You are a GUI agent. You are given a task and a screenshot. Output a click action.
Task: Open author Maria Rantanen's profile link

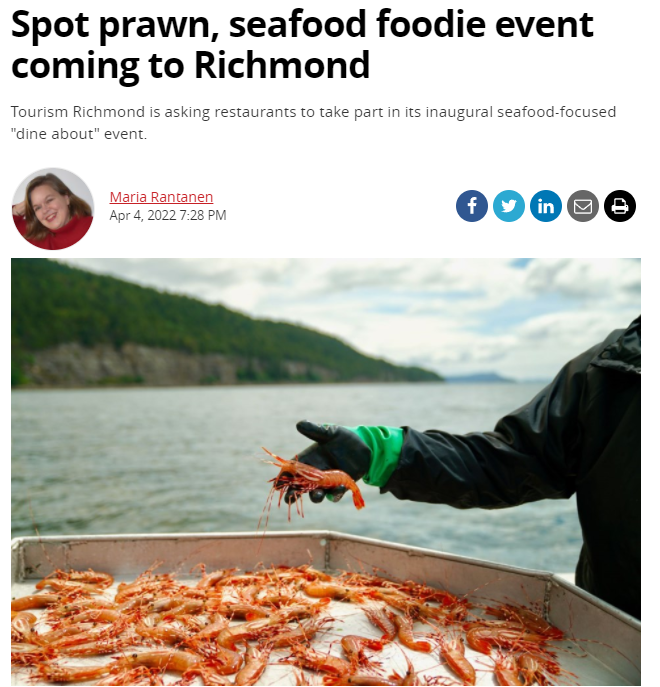point(161,197)
